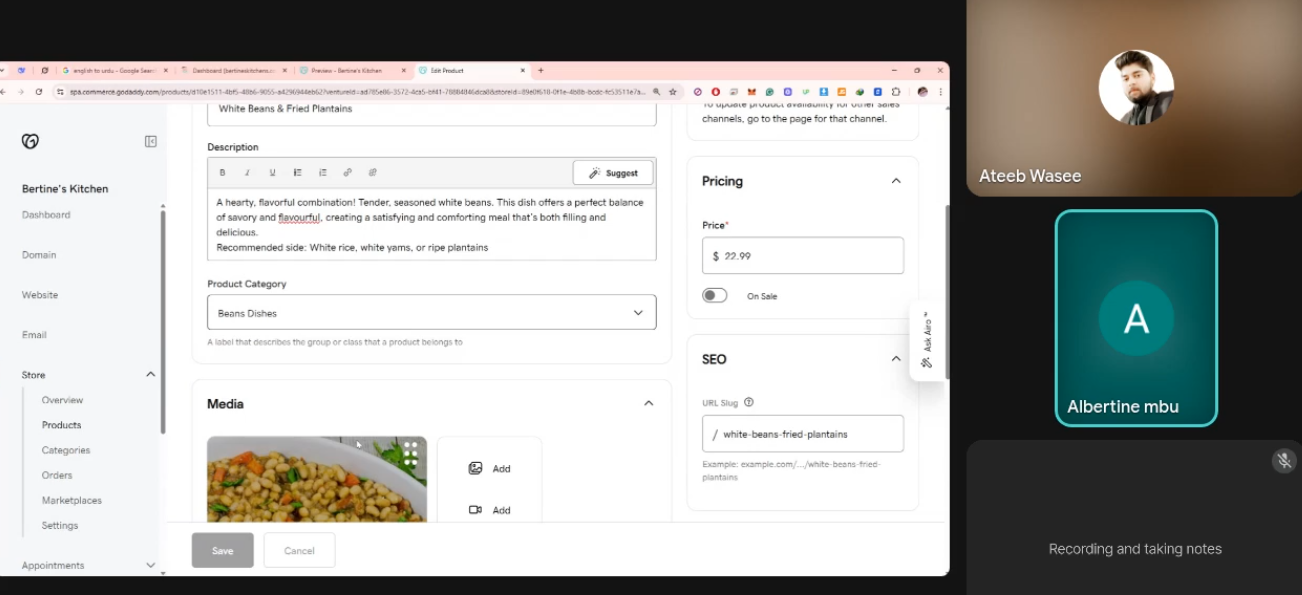The image size is (1302, 595).
Task: Remove link in Description editor
Action: click(372, 173)
